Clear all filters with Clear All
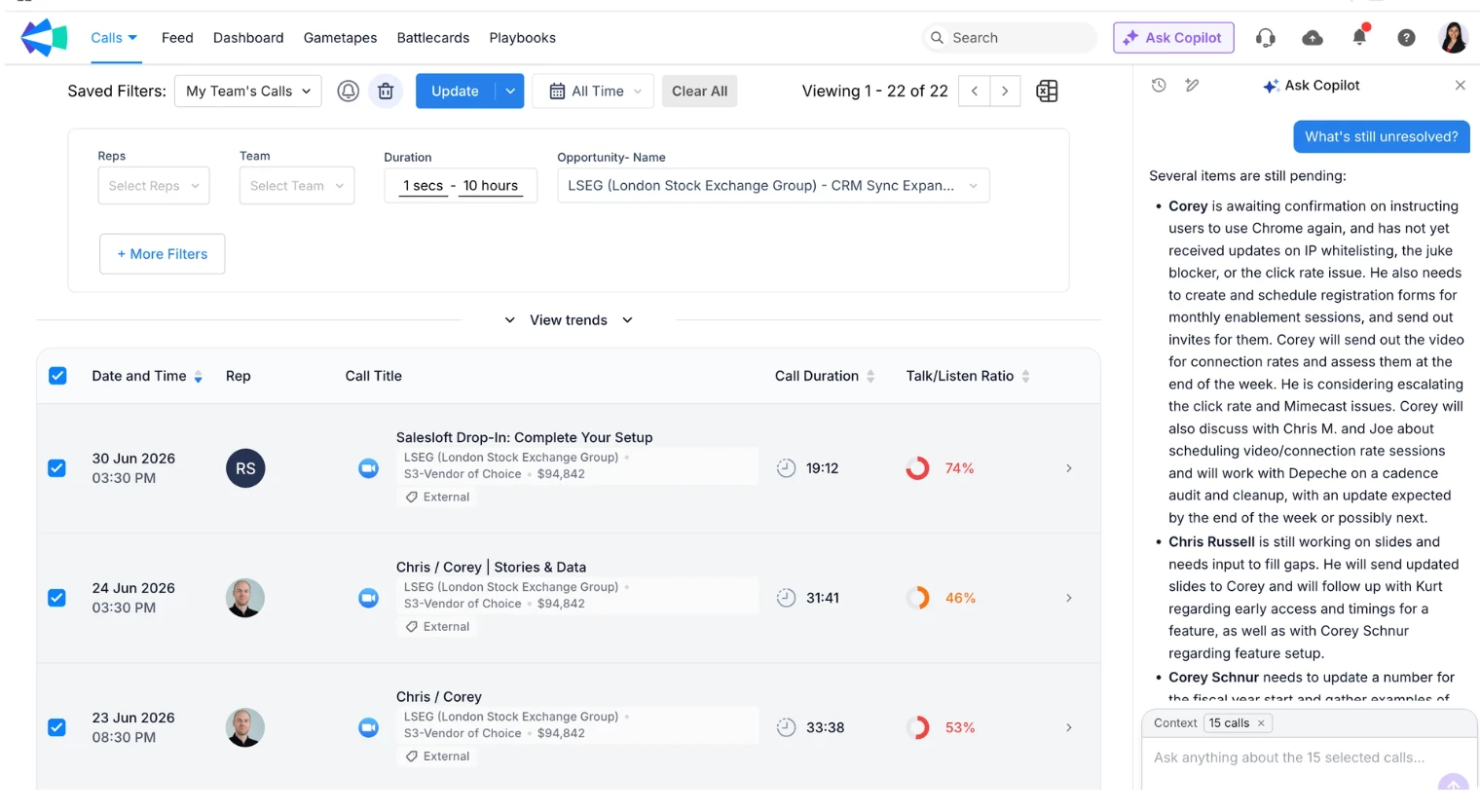The image size is (1480, 812). point(699,91)
